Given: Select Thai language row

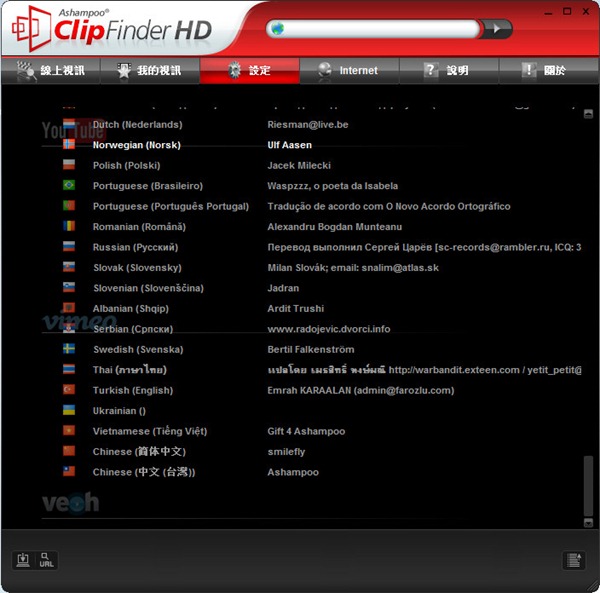Looking at the screenshot, I should tap(130, 370).
